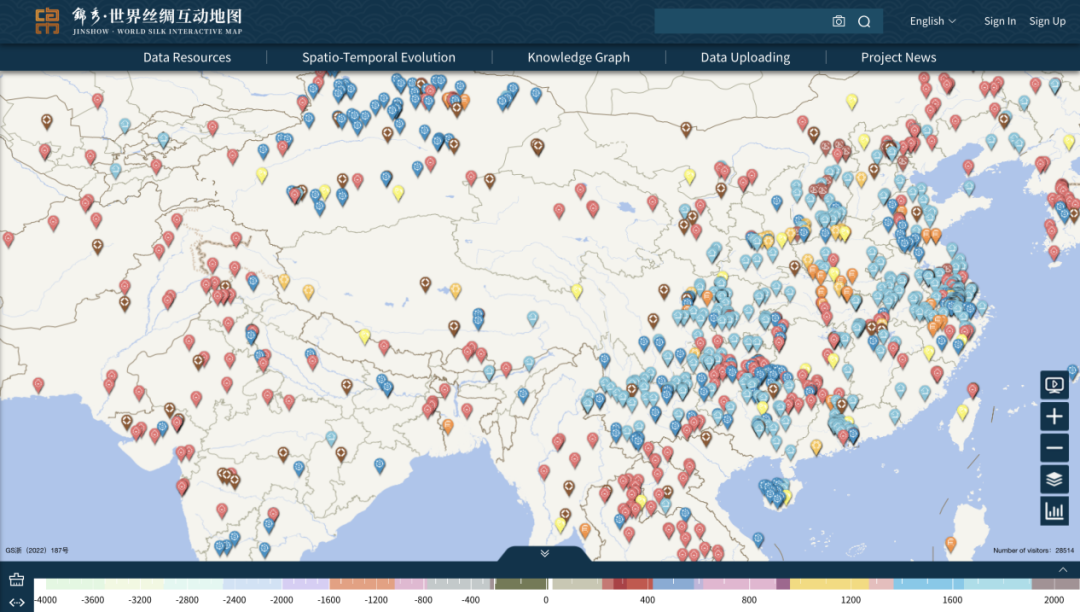Image resolution: width=1080 pixels, height=612 pixels.
Task: Collapse panel with double-chevron down tab
Action: point(544,553)
